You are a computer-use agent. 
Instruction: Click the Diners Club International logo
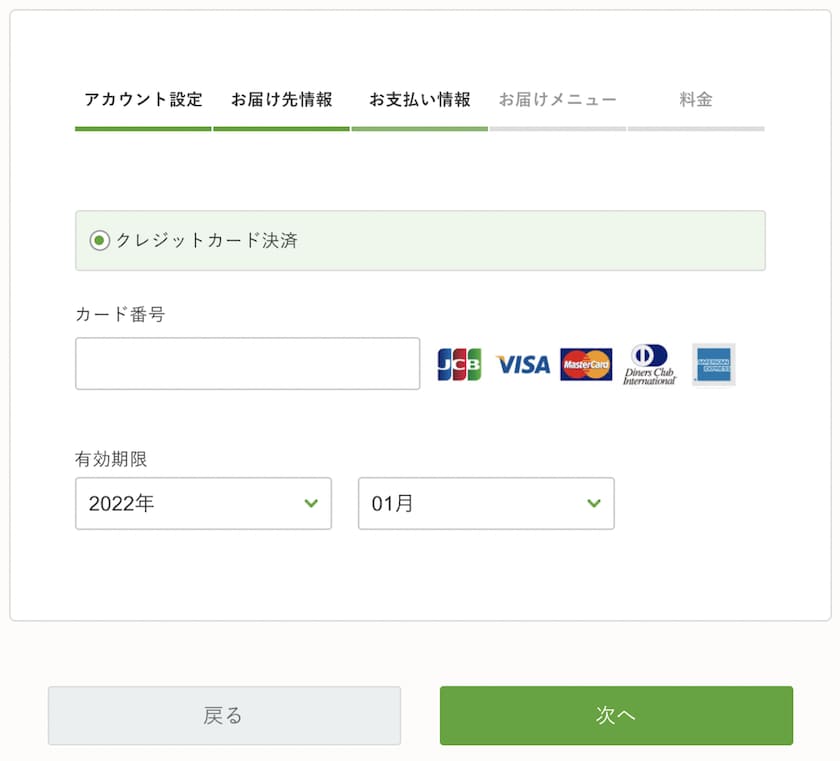[x=650, y=365]
